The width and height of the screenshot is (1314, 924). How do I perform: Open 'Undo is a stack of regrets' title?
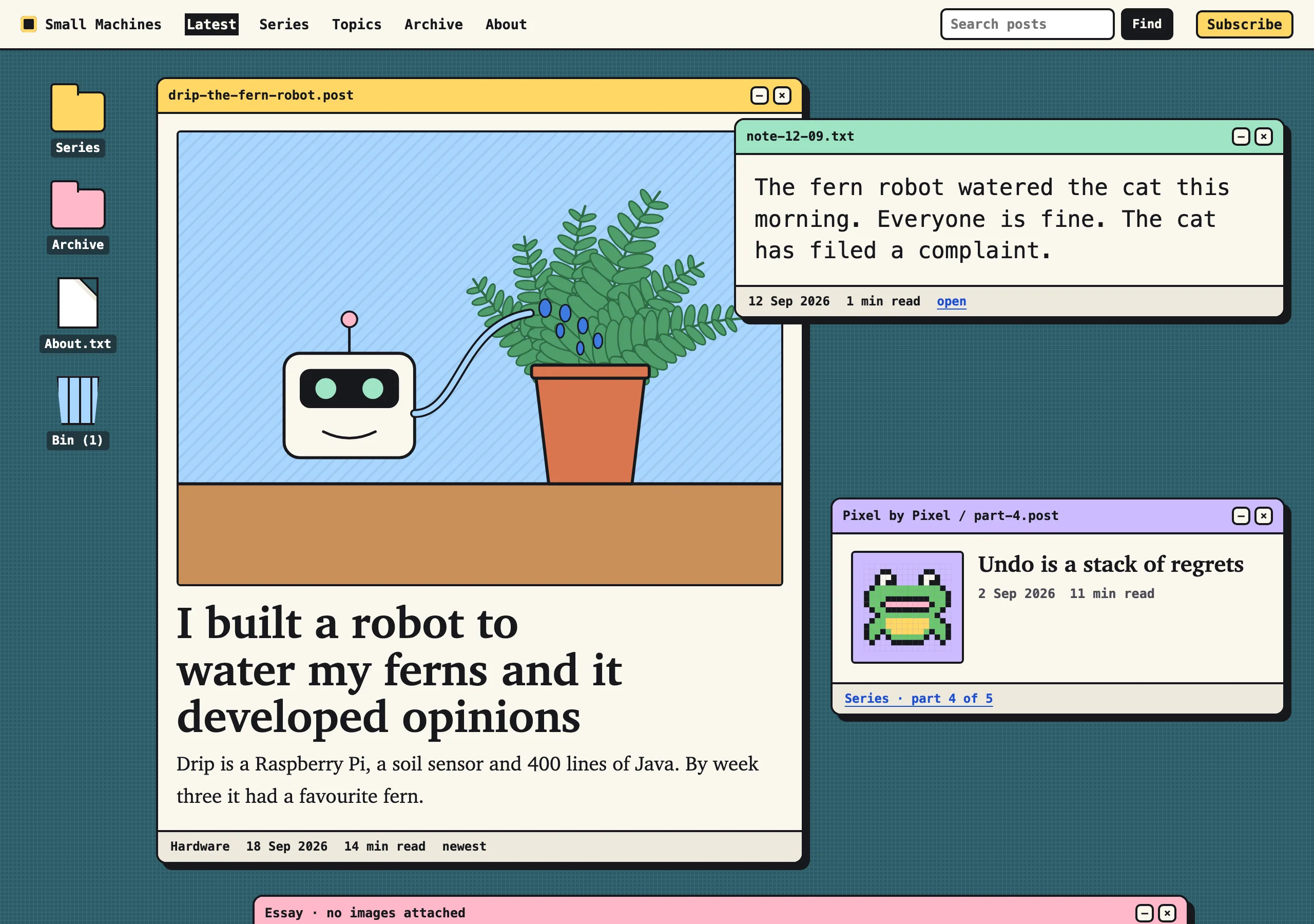pos(1111,565)
